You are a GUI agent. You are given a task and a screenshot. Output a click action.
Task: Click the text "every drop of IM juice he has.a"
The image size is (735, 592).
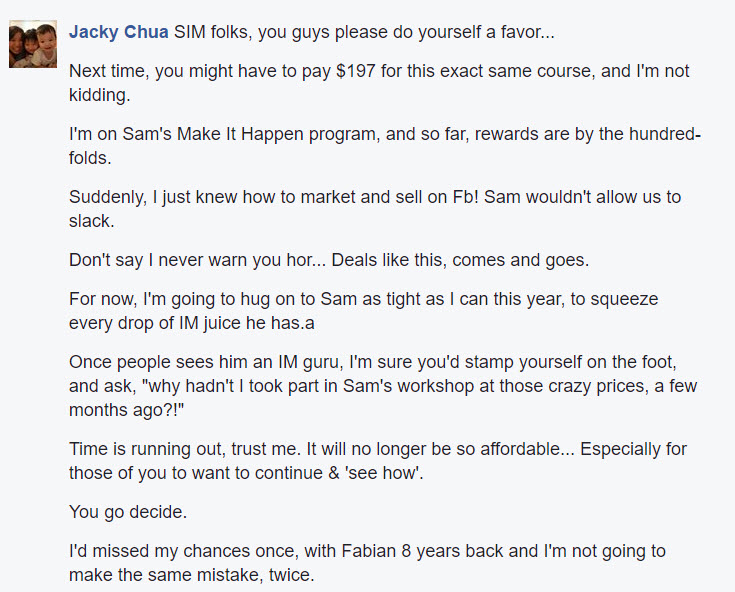click(x=192, y=323)
